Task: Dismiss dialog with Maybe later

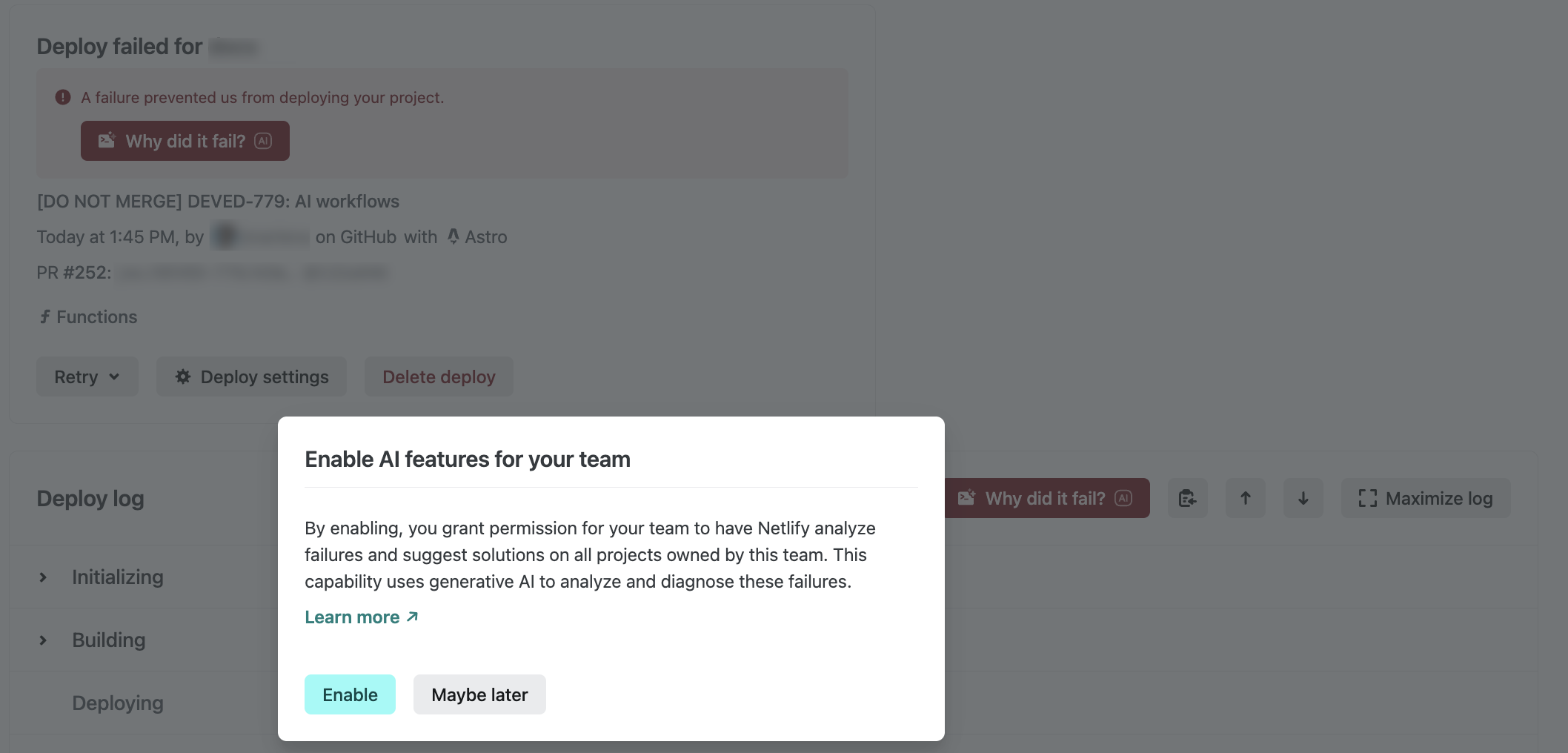Action: coord(479,694)
